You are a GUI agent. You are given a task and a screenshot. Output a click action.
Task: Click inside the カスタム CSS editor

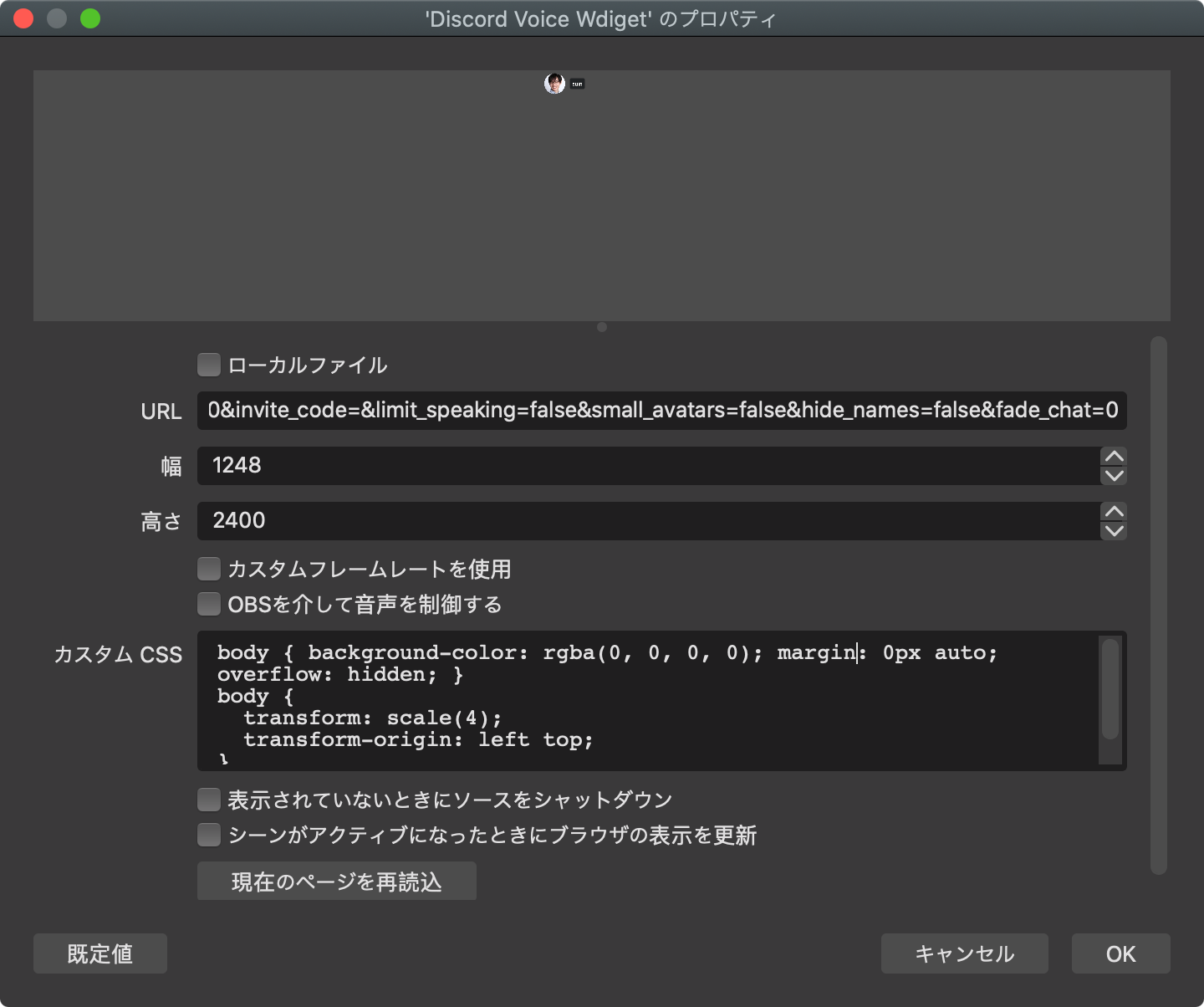(585, 703)
